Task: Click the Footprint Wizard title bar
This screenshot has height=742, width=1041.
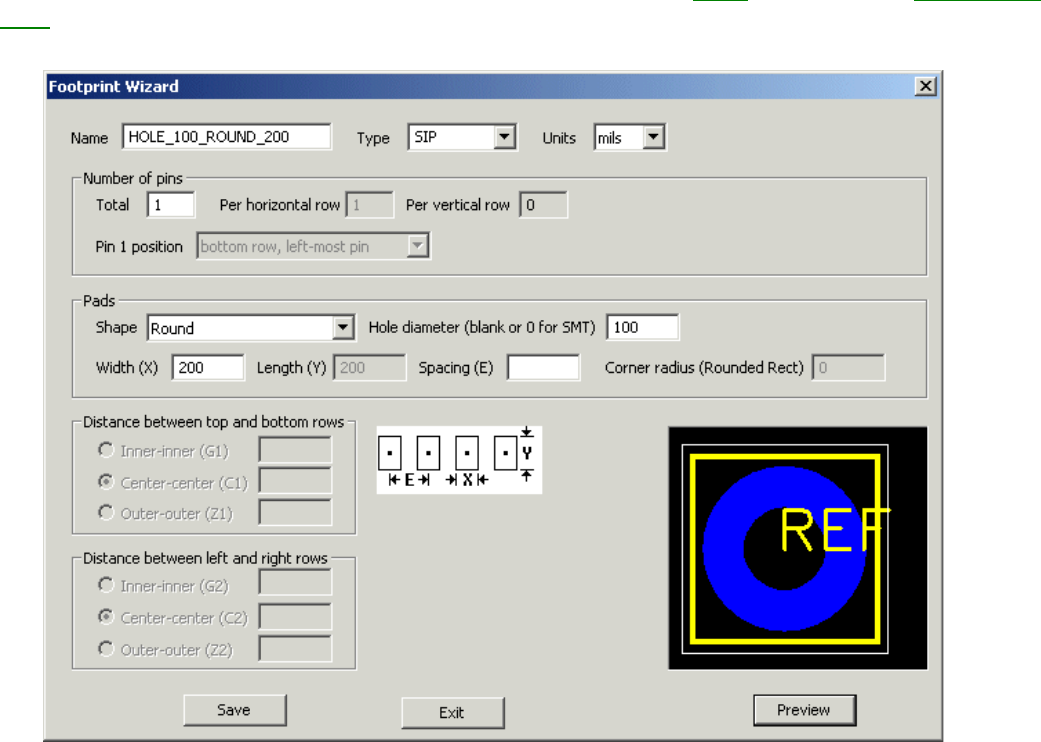Action: pyautogui.click(x=491, y=86)
